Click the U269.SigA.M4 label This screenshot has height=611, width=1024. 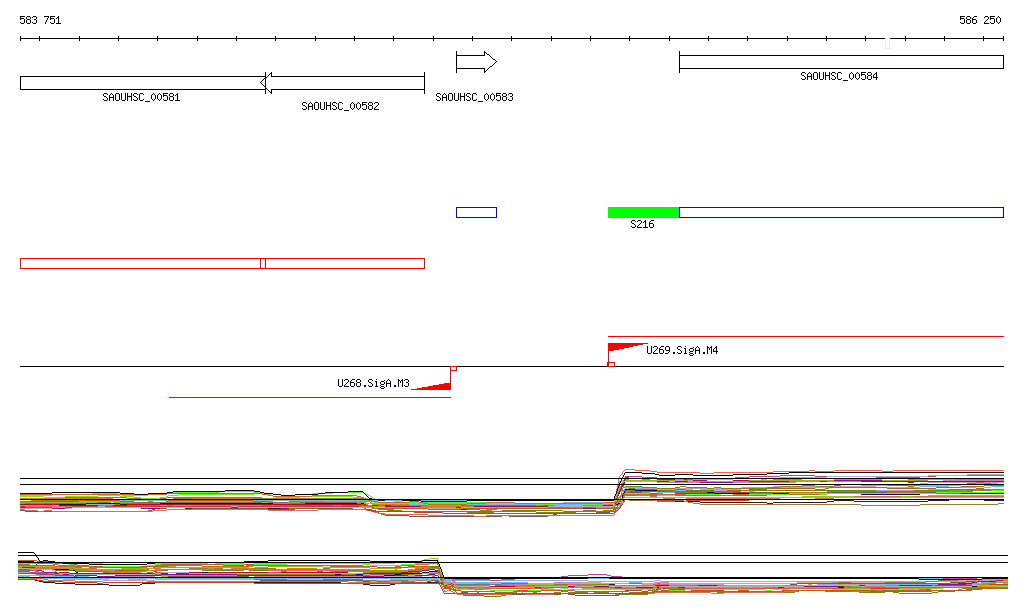coord(682,351)
